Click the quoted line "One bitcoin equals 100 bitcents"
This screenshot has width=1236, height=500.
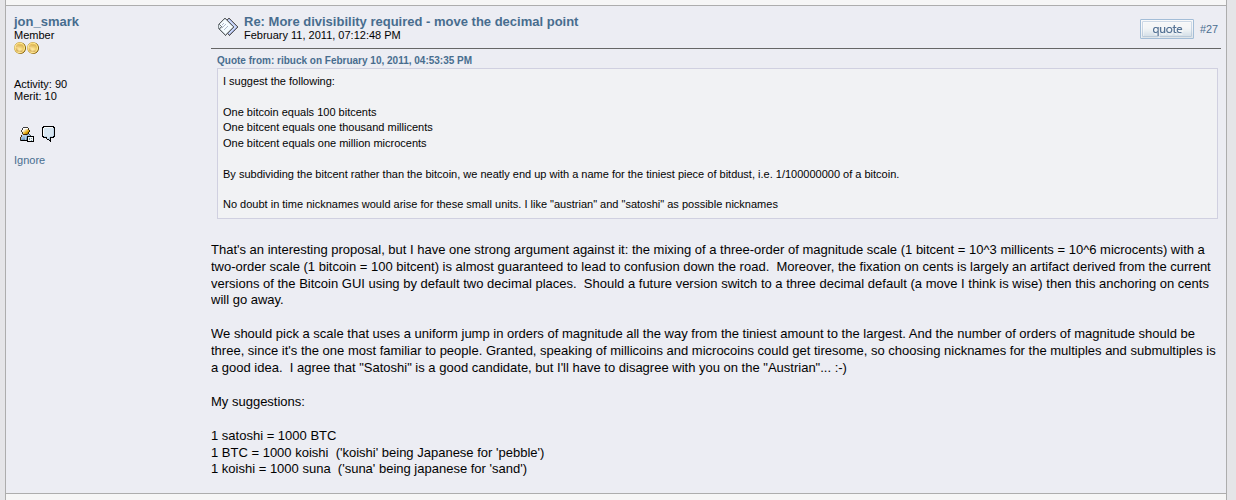click(x=300, y=112)
